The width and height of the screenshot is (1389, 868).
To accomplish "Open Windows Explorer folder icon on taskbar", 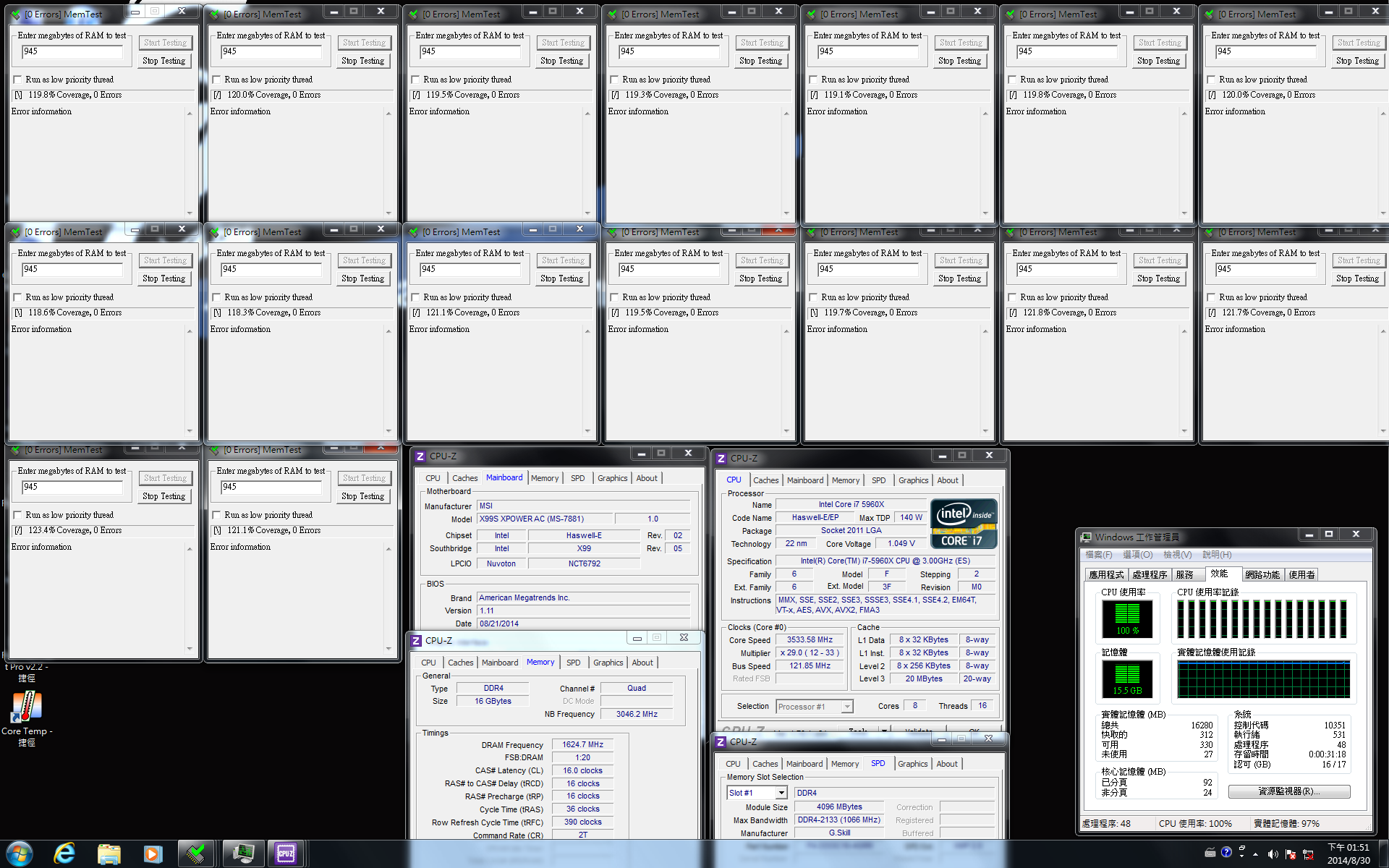I will [x=109, y=854].
